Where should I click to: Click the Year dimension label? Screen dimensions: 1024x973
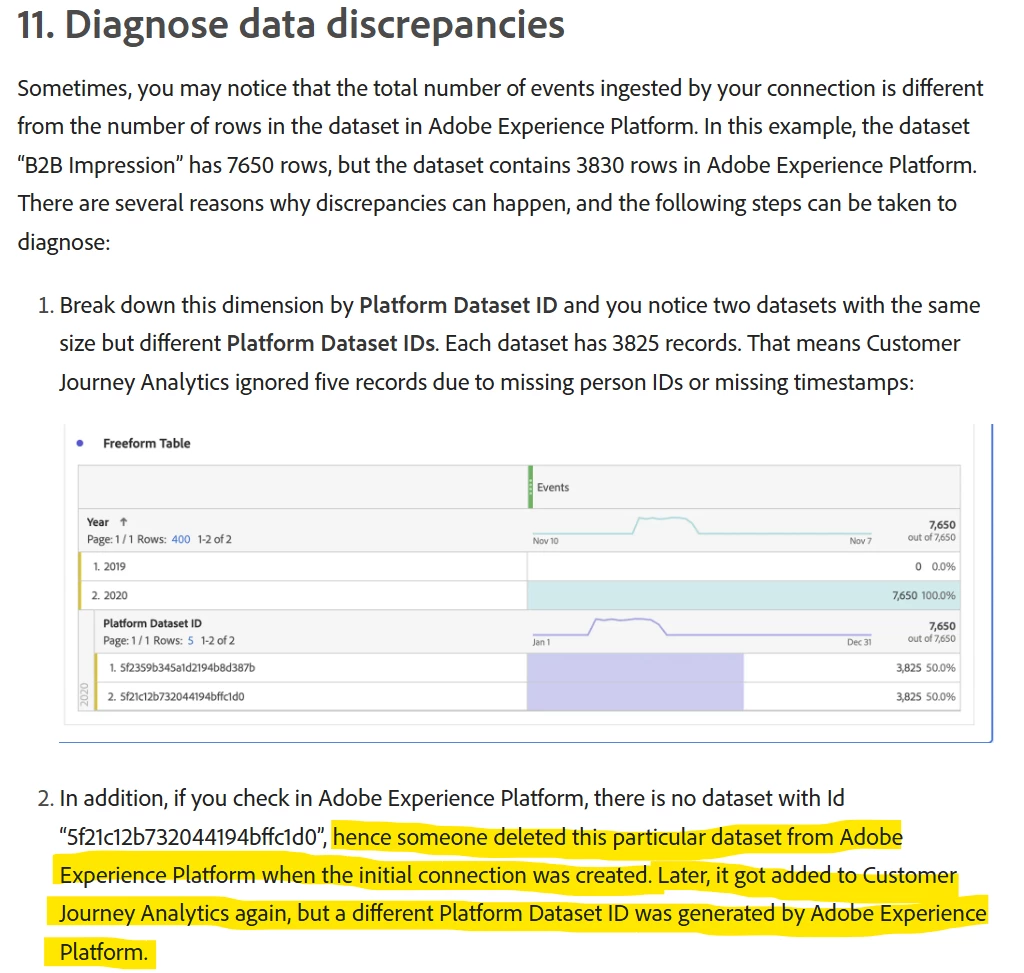(98, 522)
